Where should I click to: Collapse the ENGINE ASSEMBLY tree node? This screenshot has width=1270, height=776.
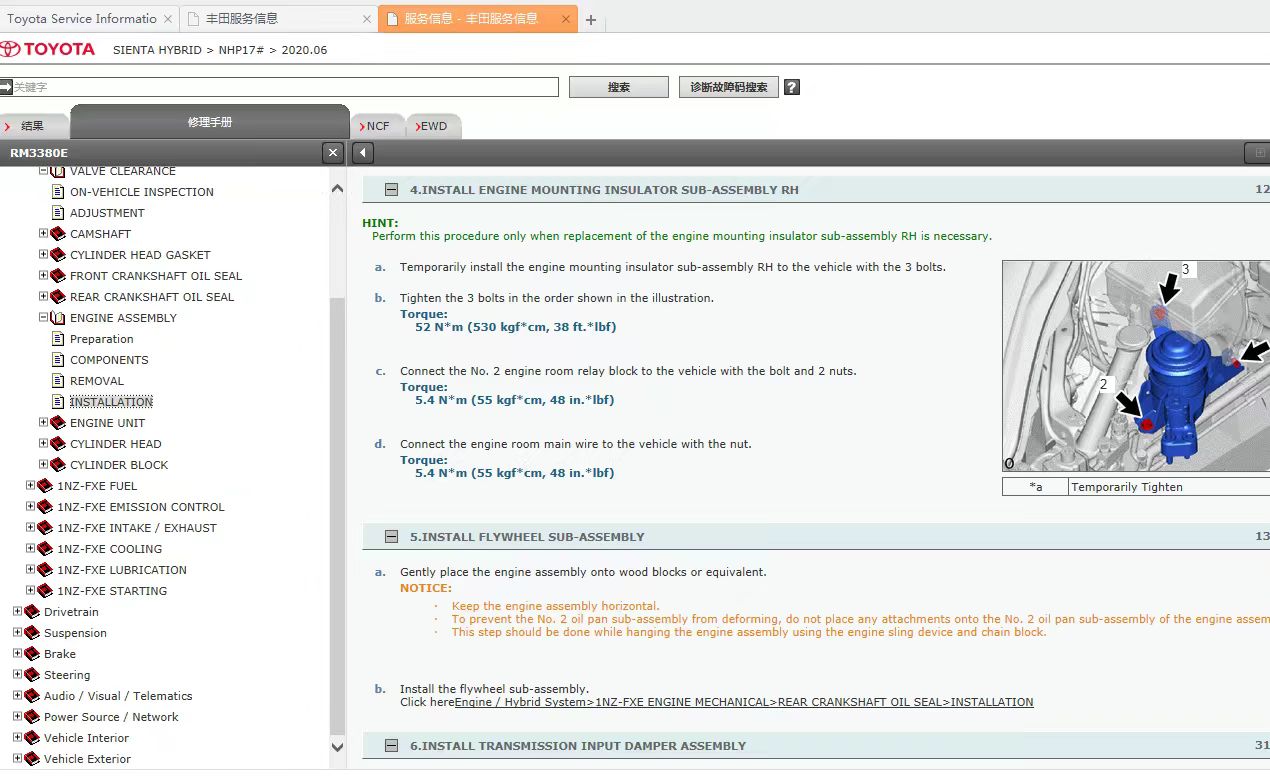[43, 318]
